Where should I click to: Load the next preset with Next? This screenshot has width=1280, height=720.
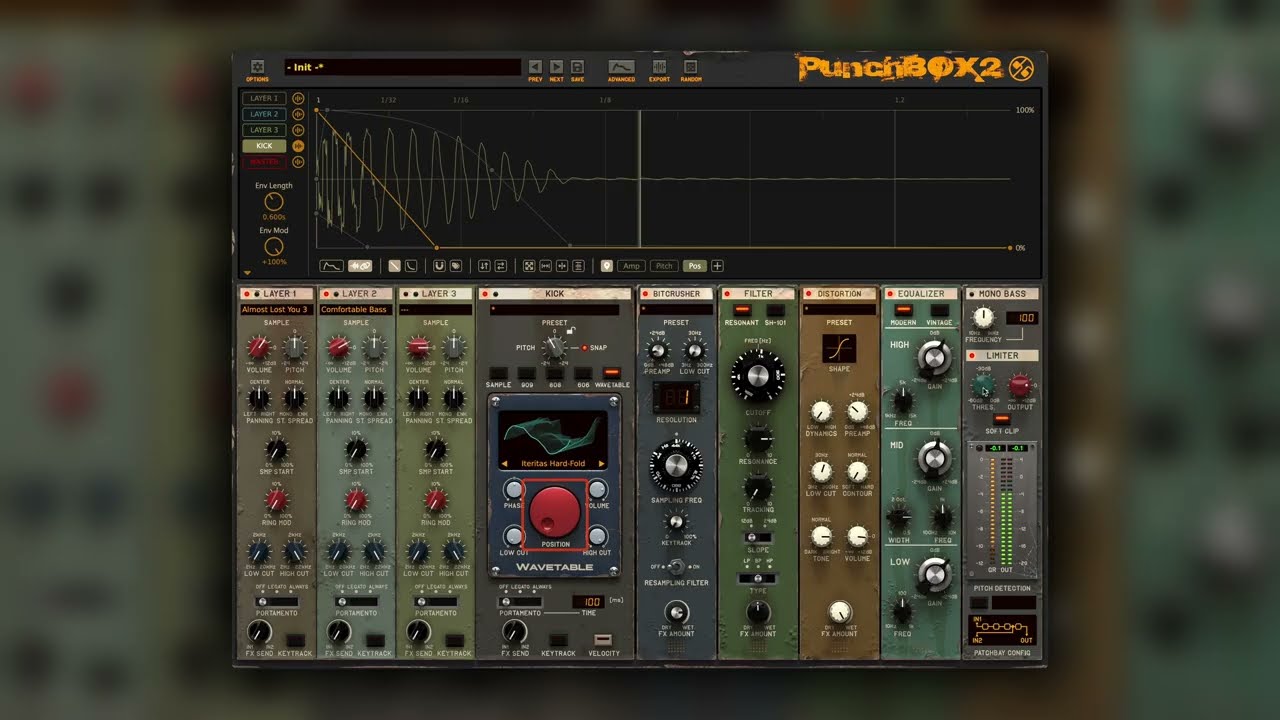pyautogui.click(x=556, y=66)
